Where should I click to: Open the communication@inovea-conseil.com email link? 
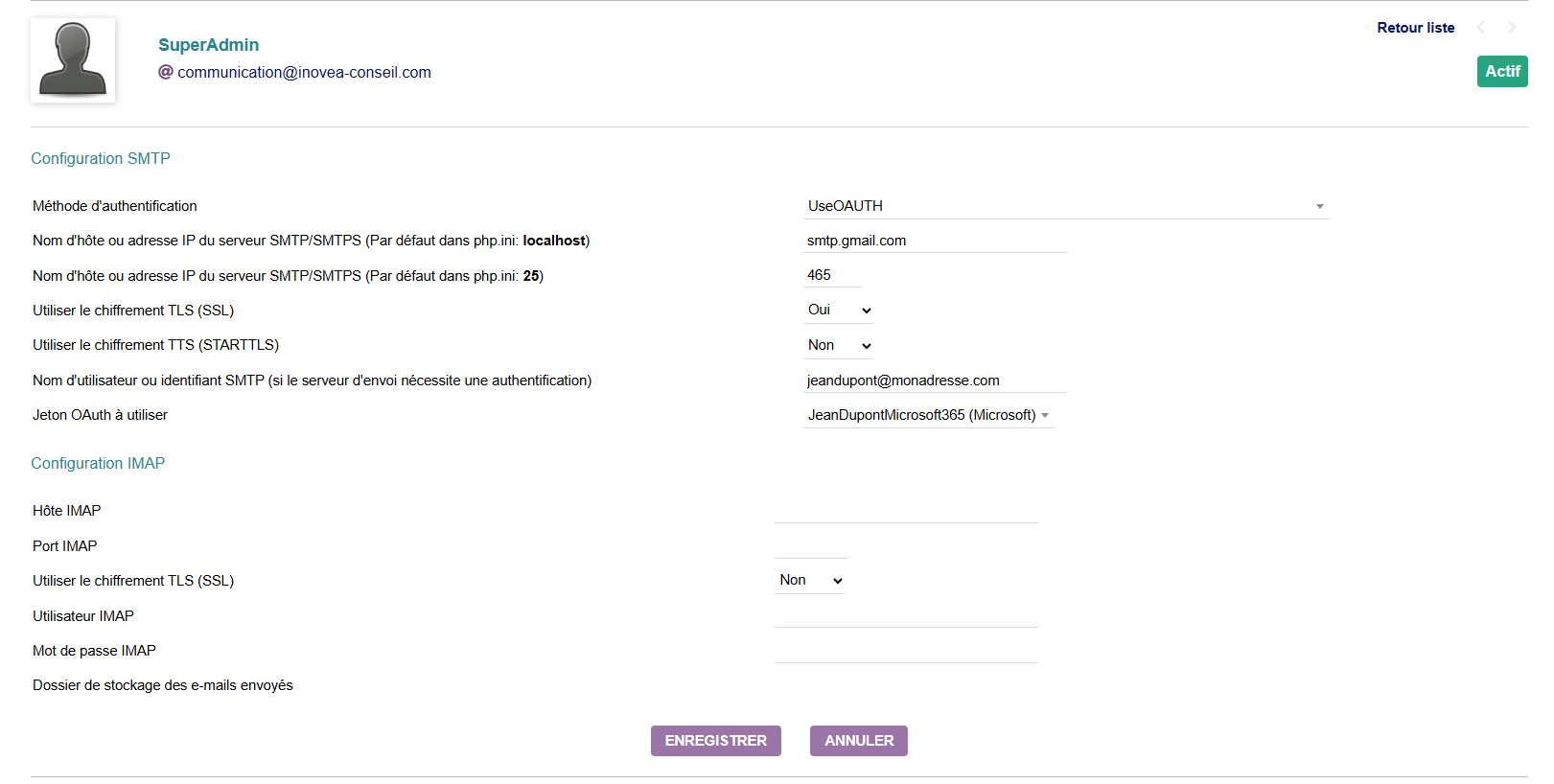coord(304,72)
